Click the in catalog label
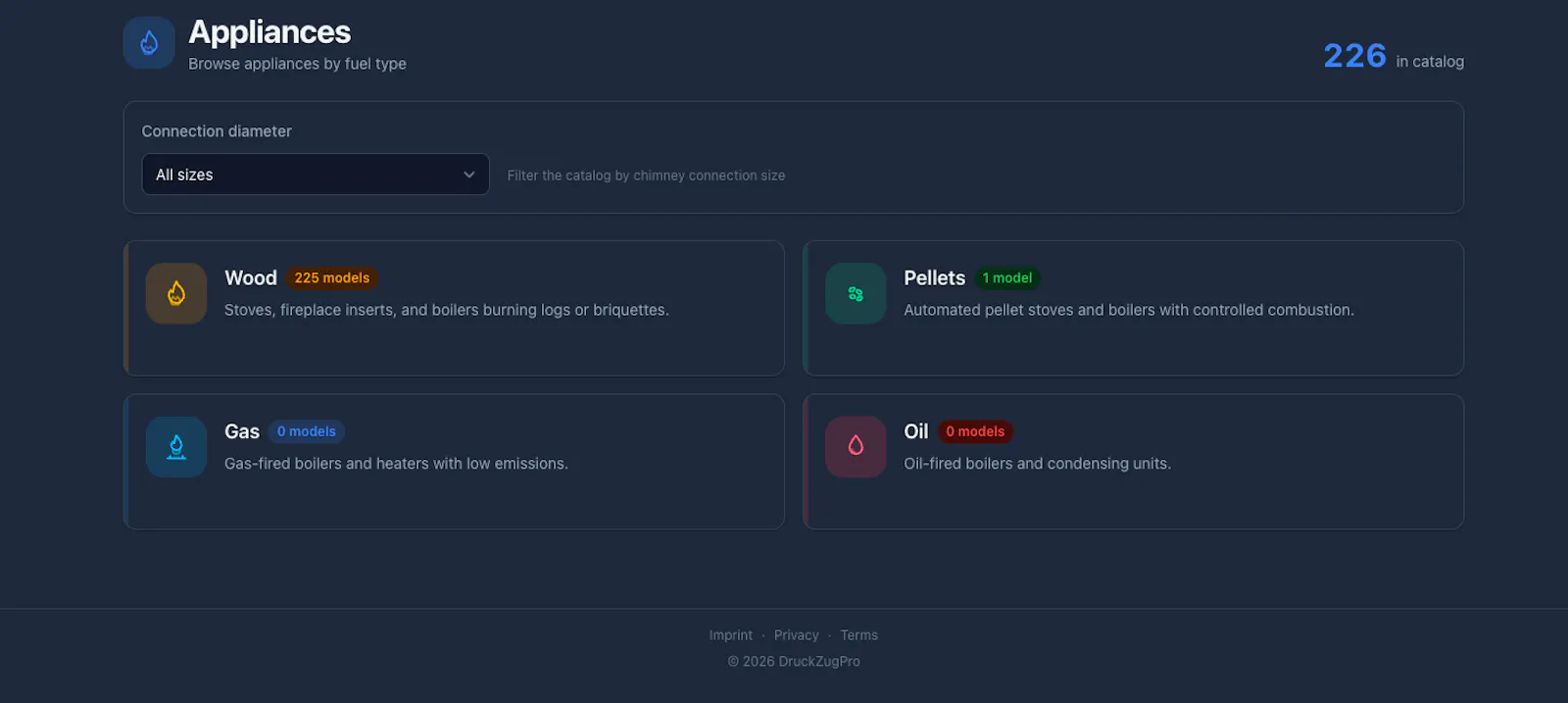 pyautogui.click(x=1430, y=62)
